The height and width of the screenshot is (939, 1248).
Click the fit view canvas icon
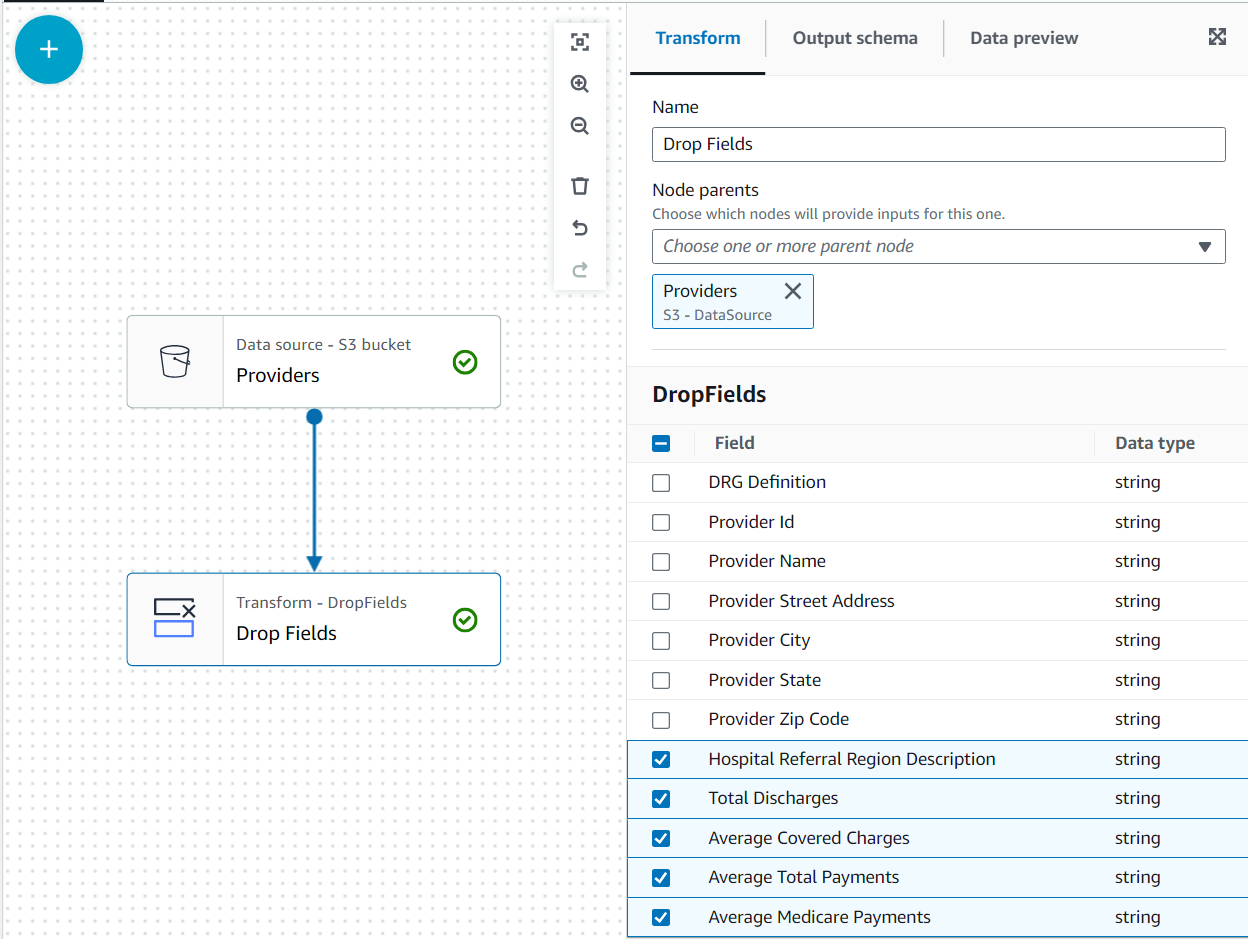click(x=579, y=42)
